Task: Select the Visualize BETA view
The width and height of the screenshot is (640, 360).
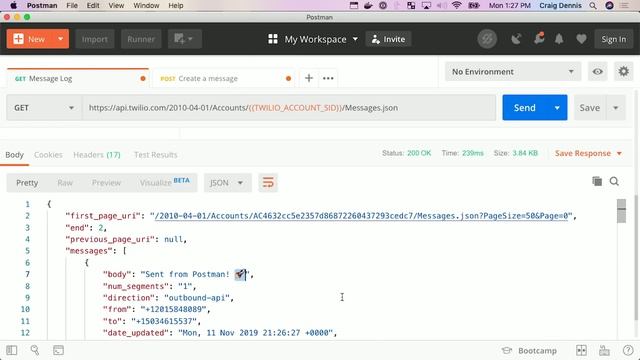Action: (x=164, y=182)
